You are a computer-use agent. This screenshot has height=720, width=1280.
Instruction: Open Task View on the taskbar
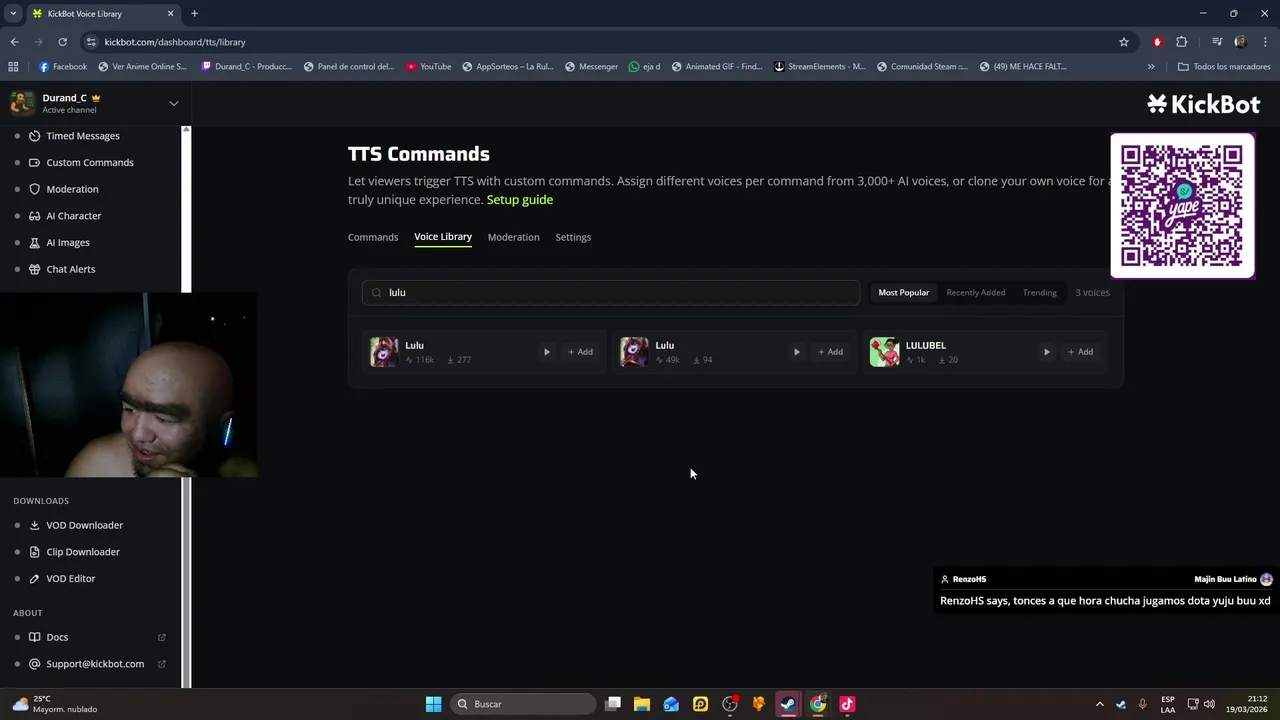pyautogui.click(x=613, y=704)
